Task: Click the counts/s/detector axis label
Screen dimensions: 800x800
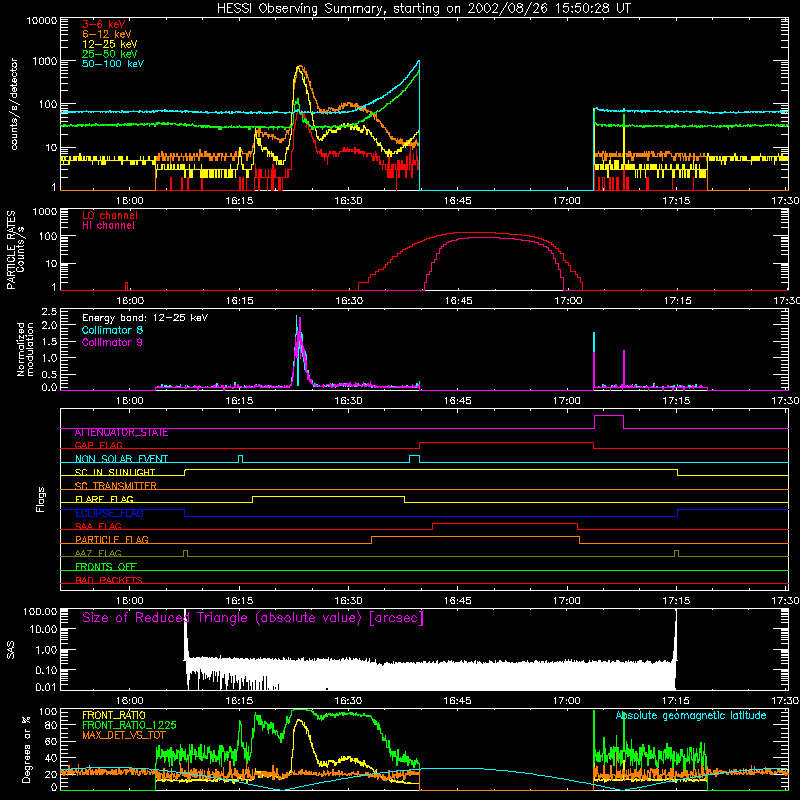Action: coord(14,104)
